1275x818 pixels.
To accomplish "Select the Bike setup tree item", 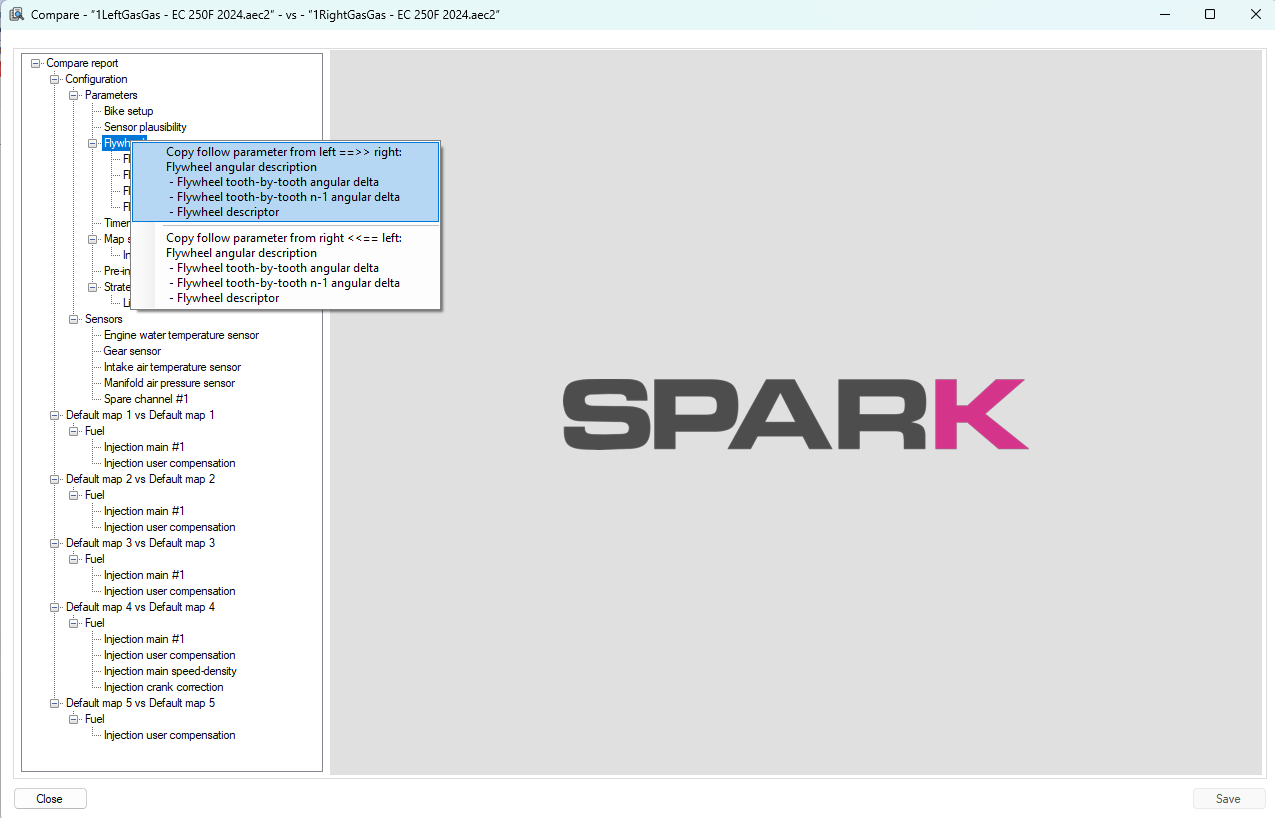I will point(128,111).
